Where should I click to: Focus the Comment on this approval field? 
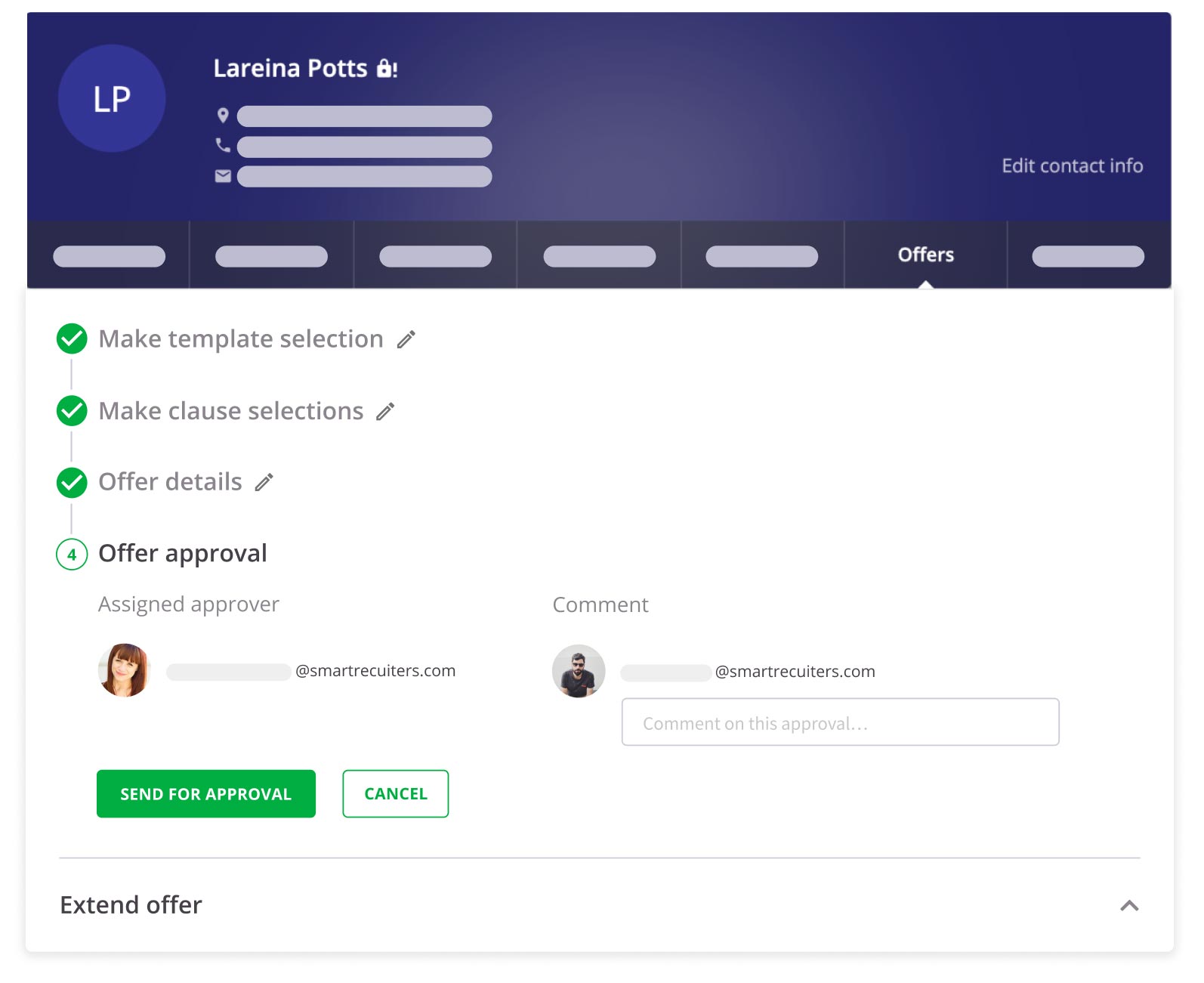pyautogui.click(x=840, y=722)
